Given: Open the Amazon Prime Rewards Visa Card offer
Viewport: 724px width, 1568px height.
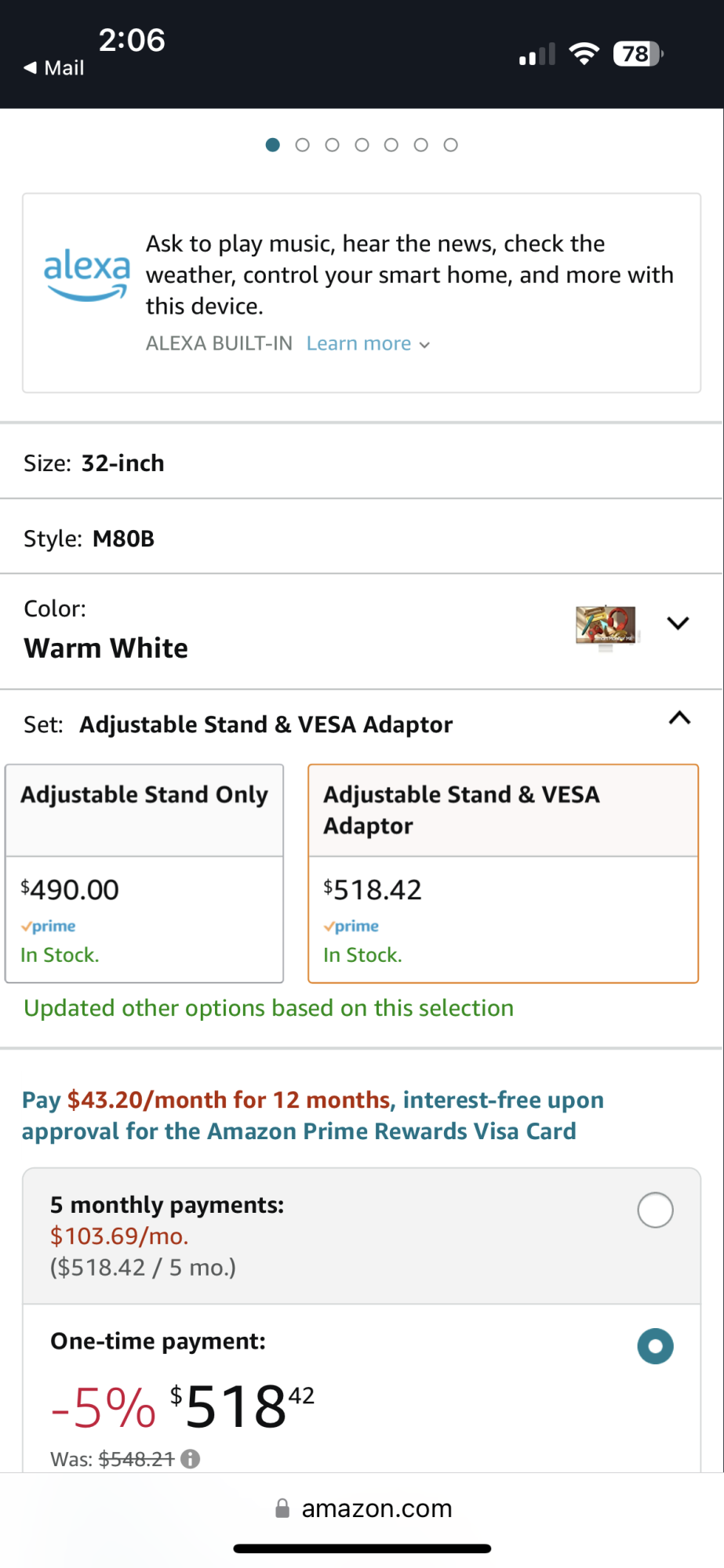Looking at the screenshot, I should (x=312, y=1116).
